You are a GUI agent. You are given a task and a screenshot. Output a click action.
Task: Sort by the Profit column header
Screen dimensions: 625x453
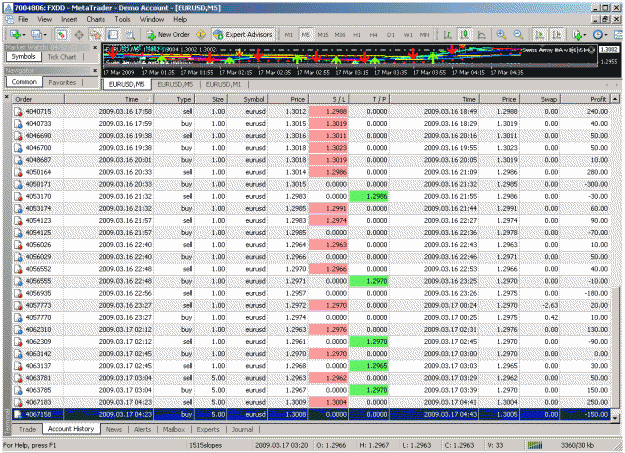(585, 99)
